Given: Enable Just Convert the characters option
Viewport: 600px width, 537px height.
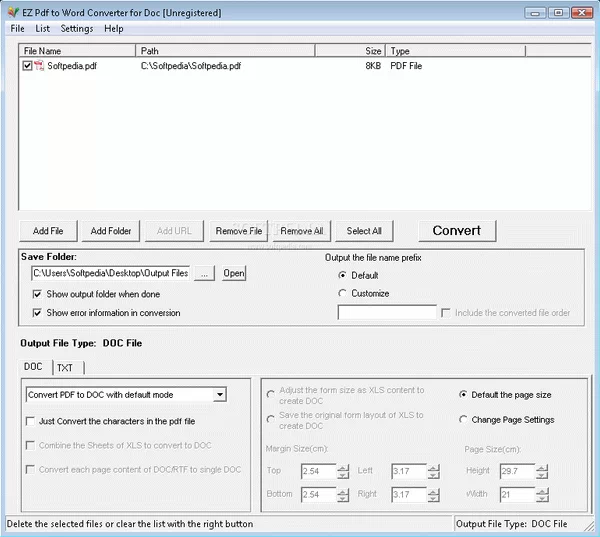Looking at the screenshot, I should click(x=30, y=421).
